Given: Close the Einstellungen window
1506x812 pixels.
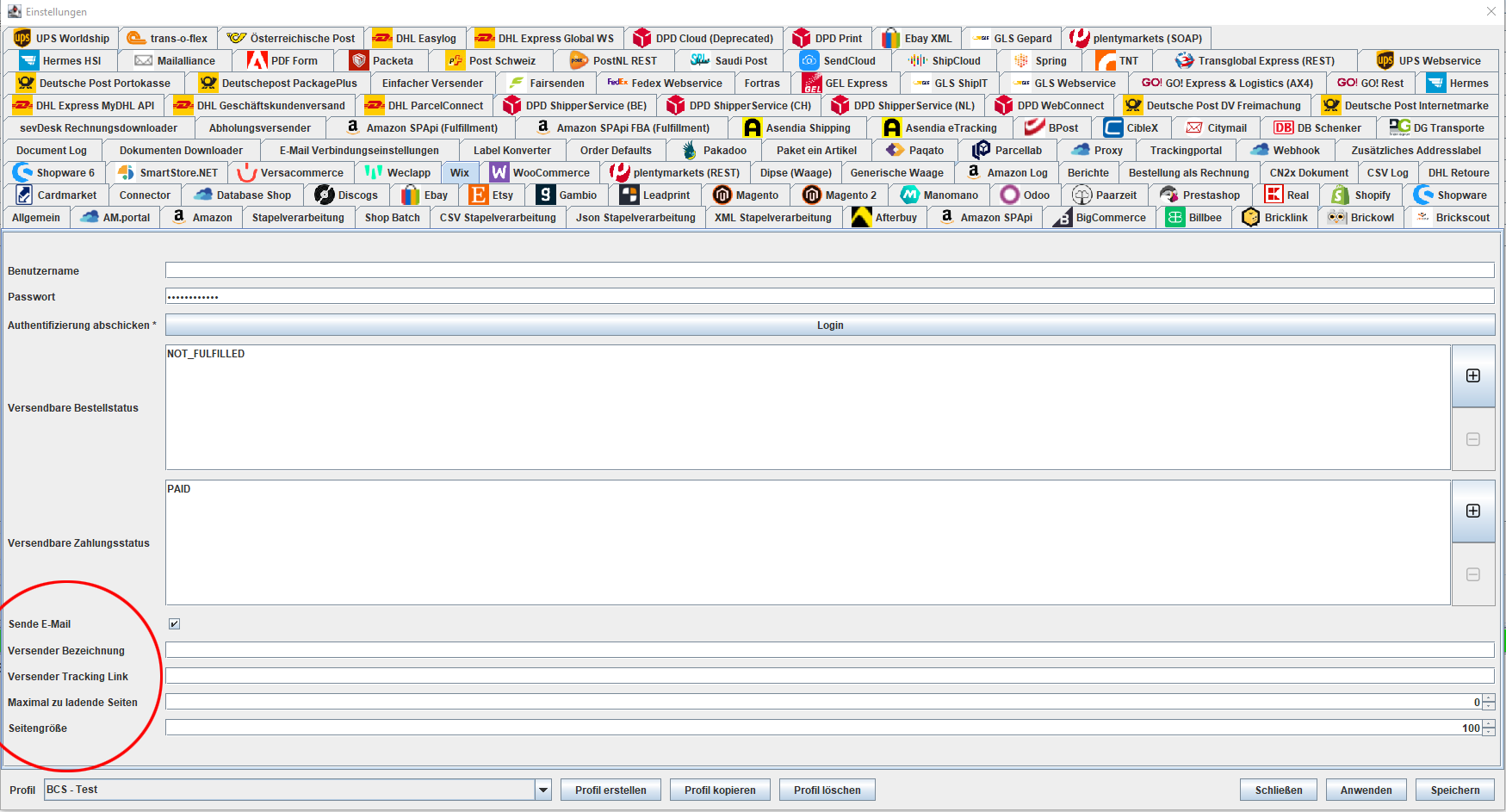Looking at the screenshot, I should tap(1491, 11).
